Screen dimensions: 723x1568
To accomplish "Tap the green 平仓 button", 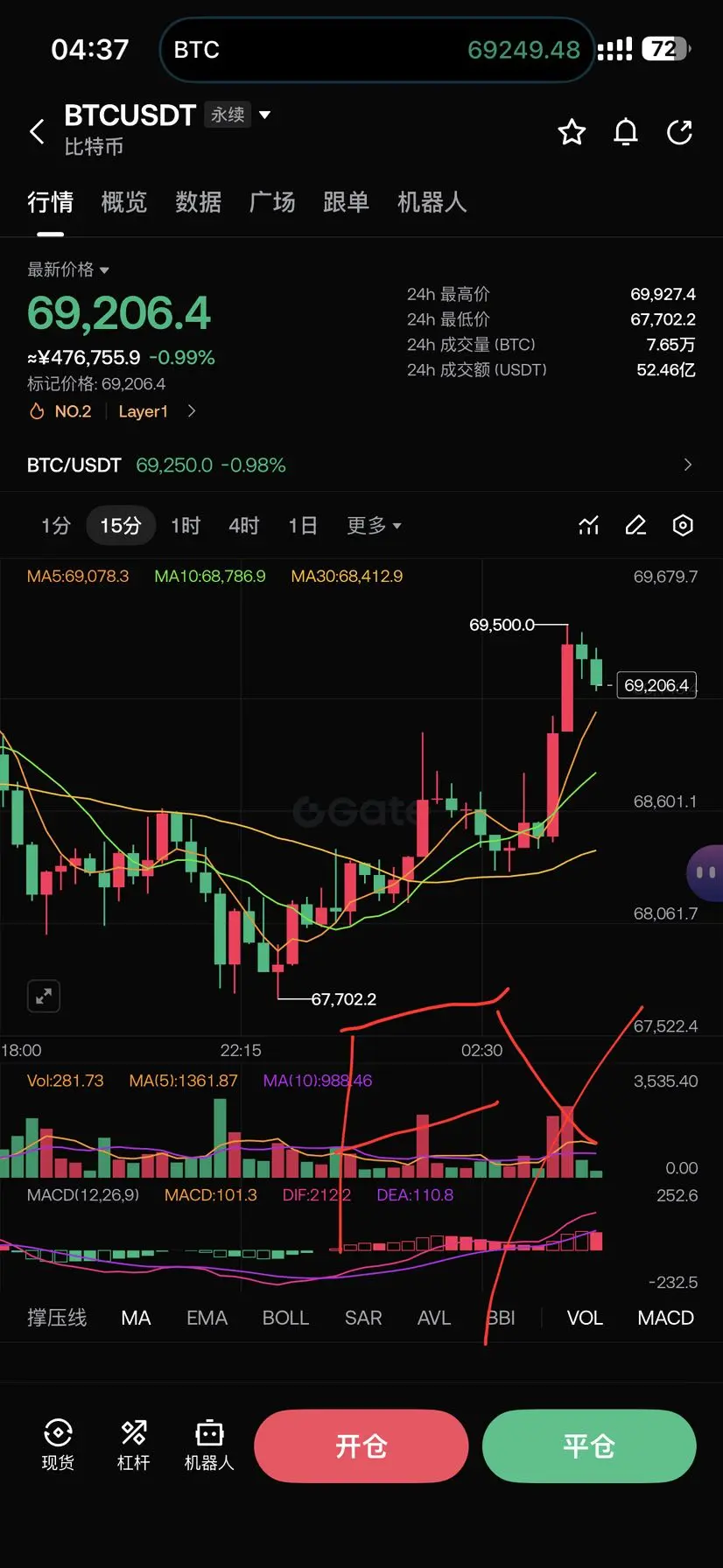I will [589, 1445].
